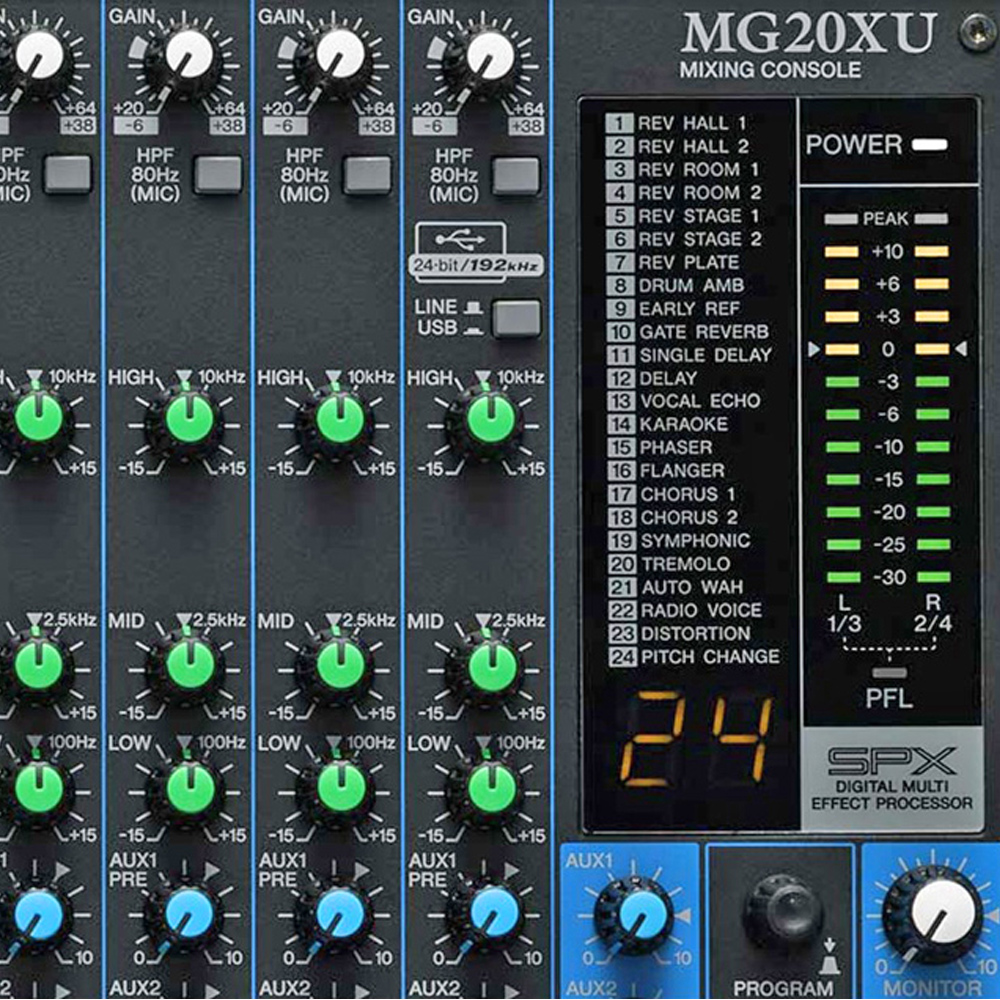Toggle the HPF 80Hz button on the USB channel
The width and height of the screenshot is (1000, 1000).
(516, 175)
